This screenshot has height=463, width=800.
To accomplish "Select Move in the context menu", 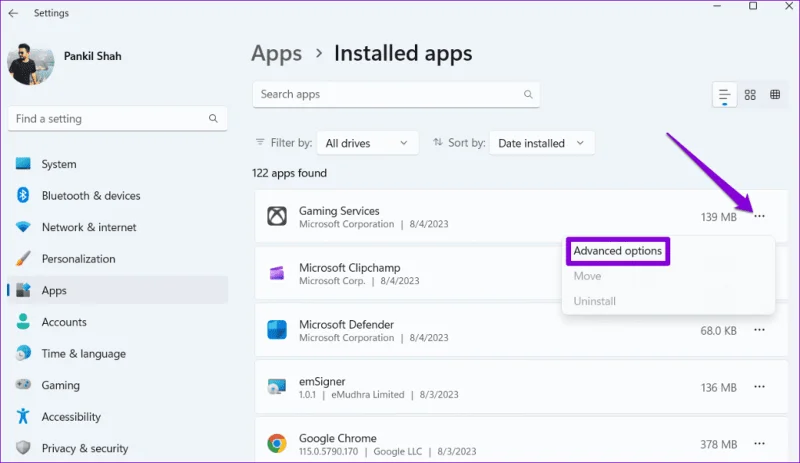I will [587, 276].
